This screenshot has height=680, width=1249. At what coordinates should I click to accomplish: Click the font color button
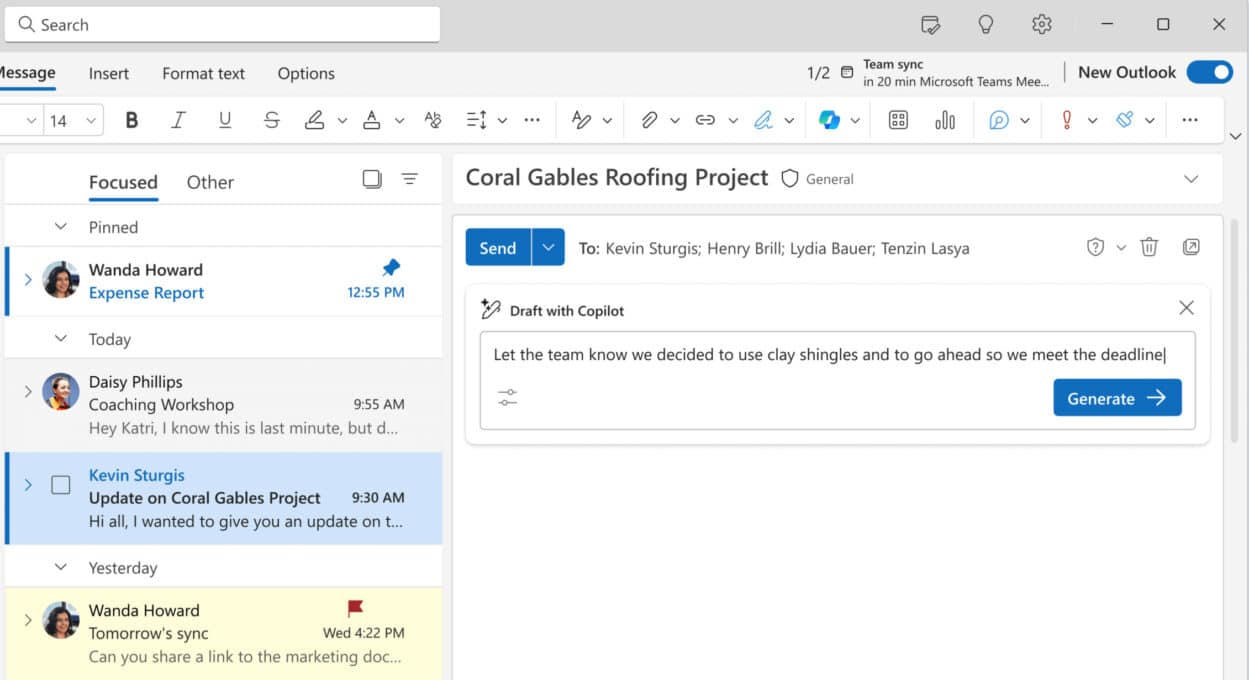point(372,120)
